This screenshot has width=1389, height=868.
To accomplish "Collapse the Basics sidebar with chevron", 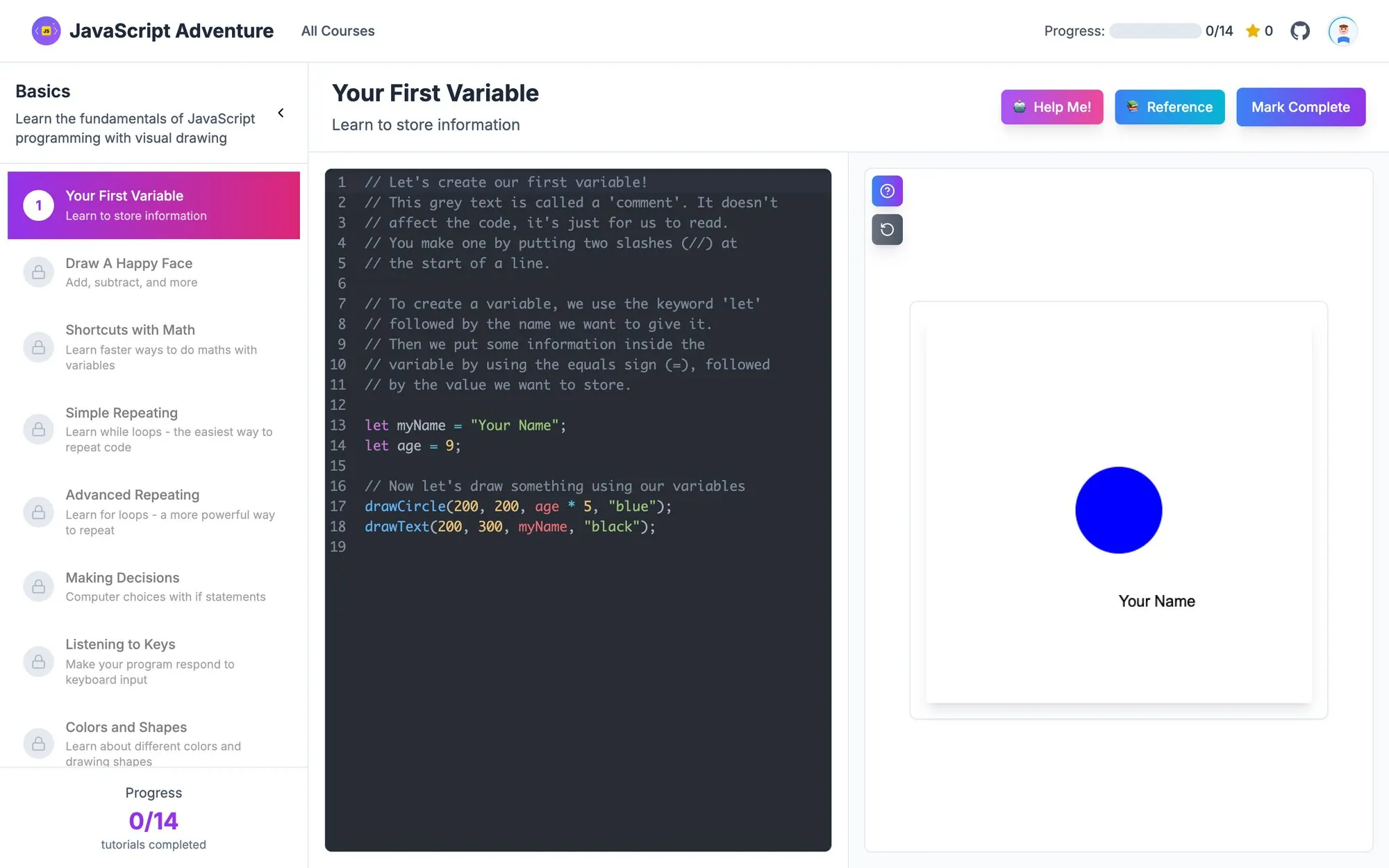I will [x=281, y=113].
